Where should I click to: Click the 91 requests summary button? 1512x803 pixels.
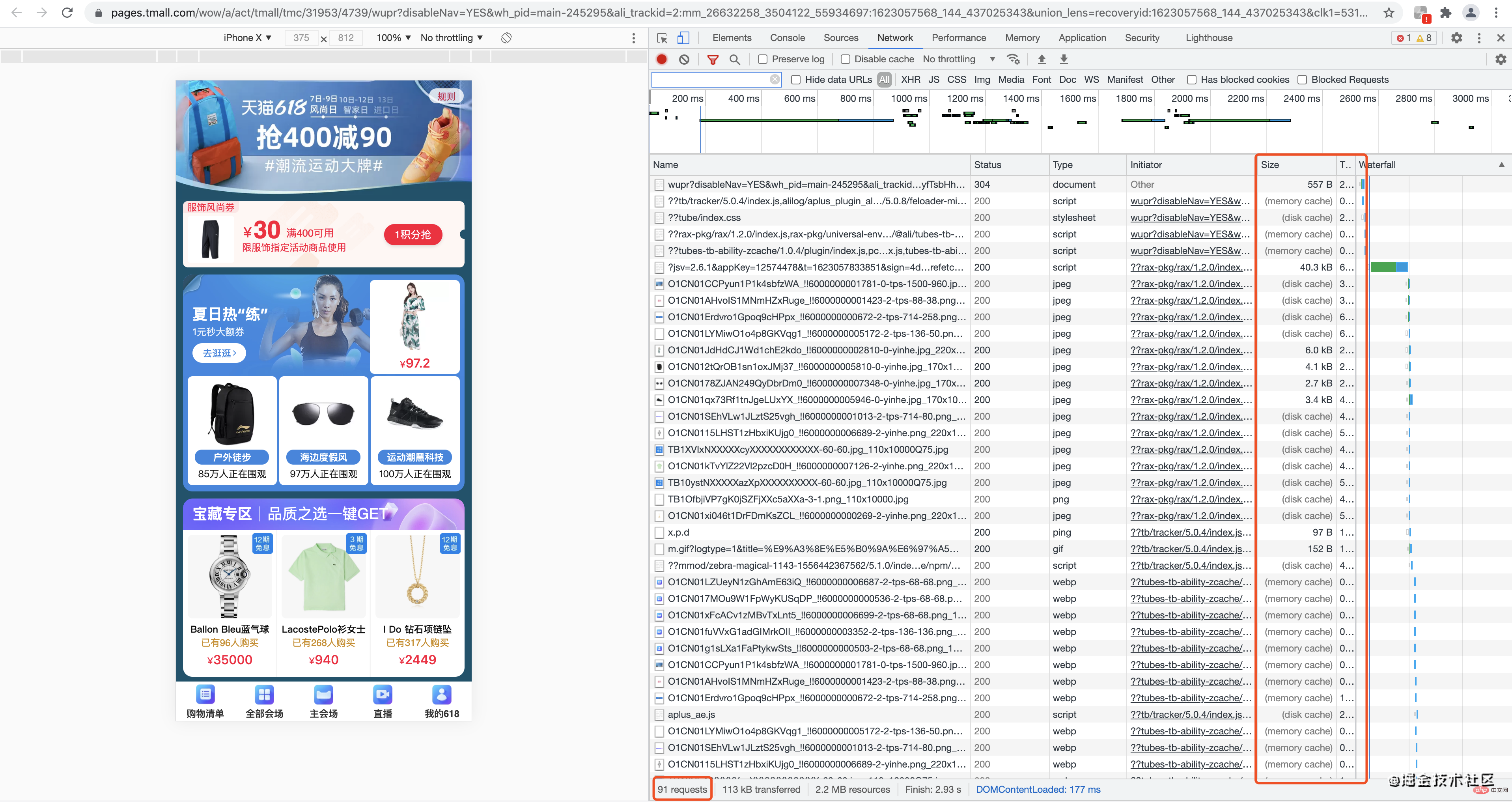[x=682, y=790]
